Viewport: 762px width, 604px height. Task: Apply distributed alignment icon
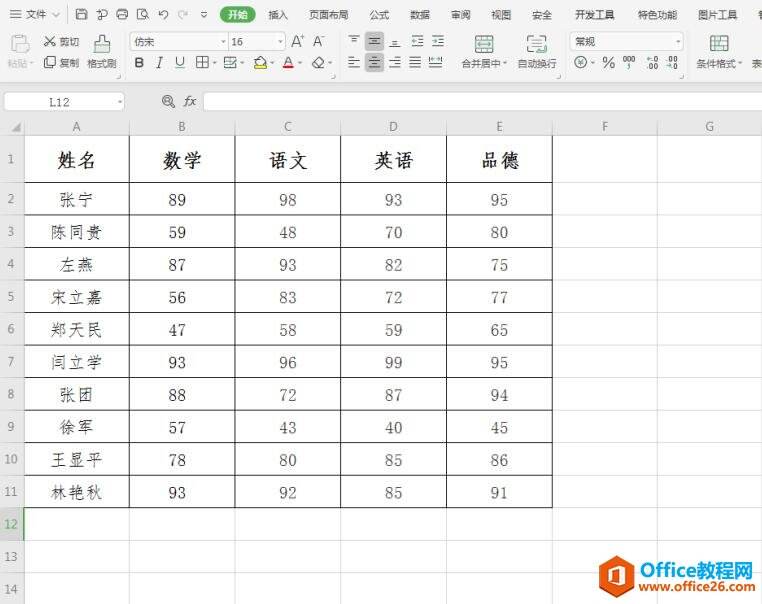(435, 62)
